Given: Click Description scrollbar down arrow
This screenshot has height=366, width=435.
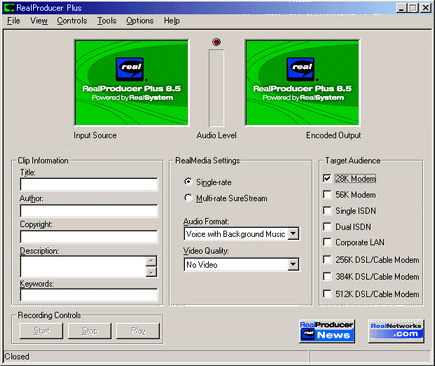Looking at the screenshot, I should 151,272.
